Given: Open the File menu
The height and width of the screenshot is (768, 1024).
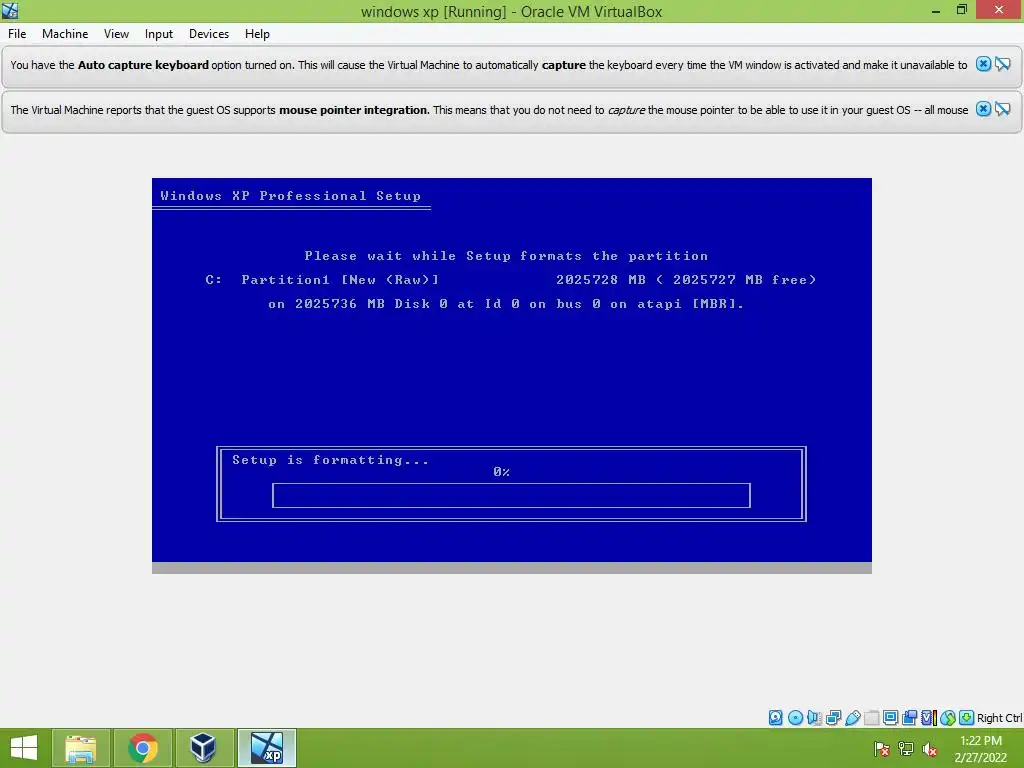Looking at the screenshot, I should coord(17,34).
